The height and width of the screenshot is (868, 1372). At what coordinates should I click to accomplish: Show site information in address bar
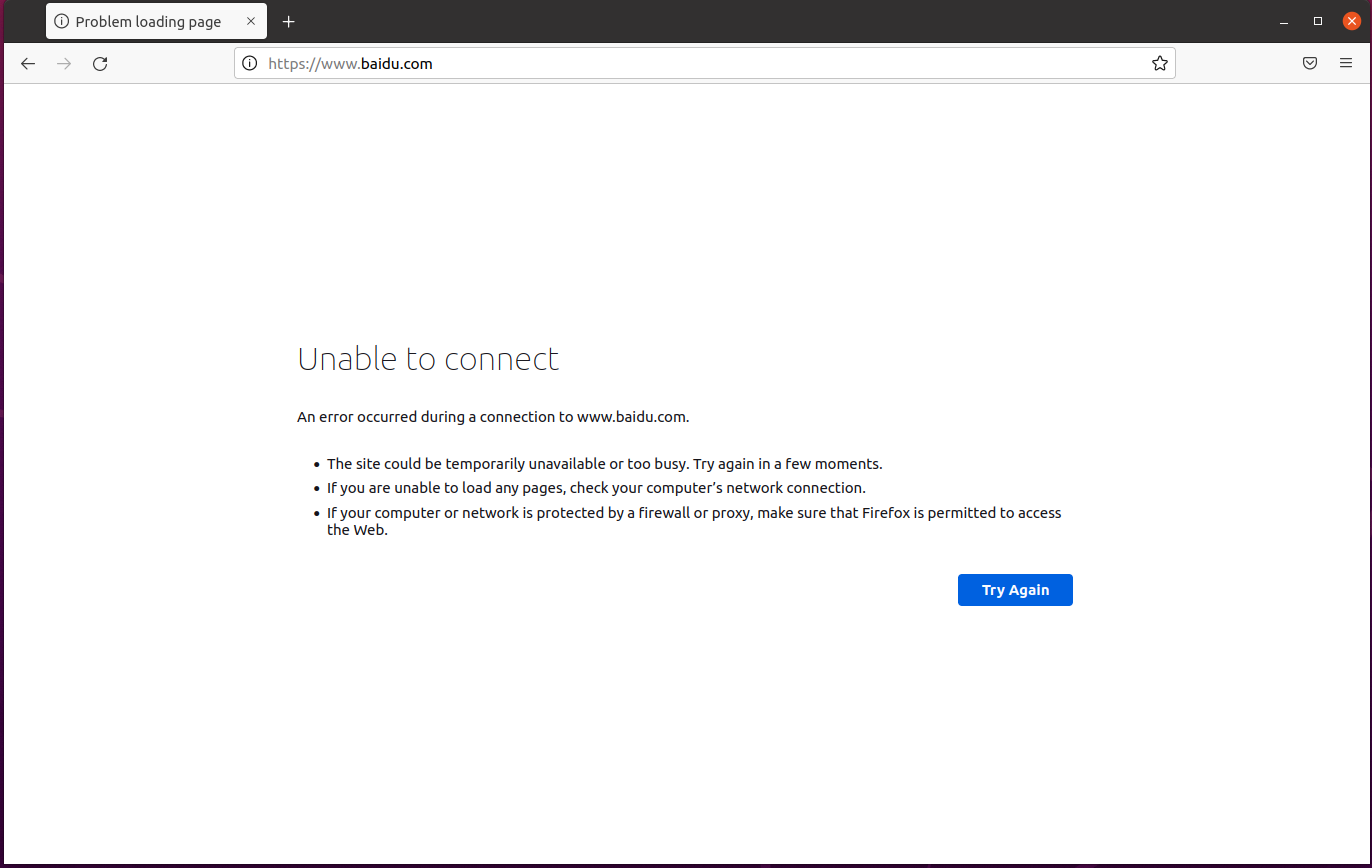tap(250, 64)
